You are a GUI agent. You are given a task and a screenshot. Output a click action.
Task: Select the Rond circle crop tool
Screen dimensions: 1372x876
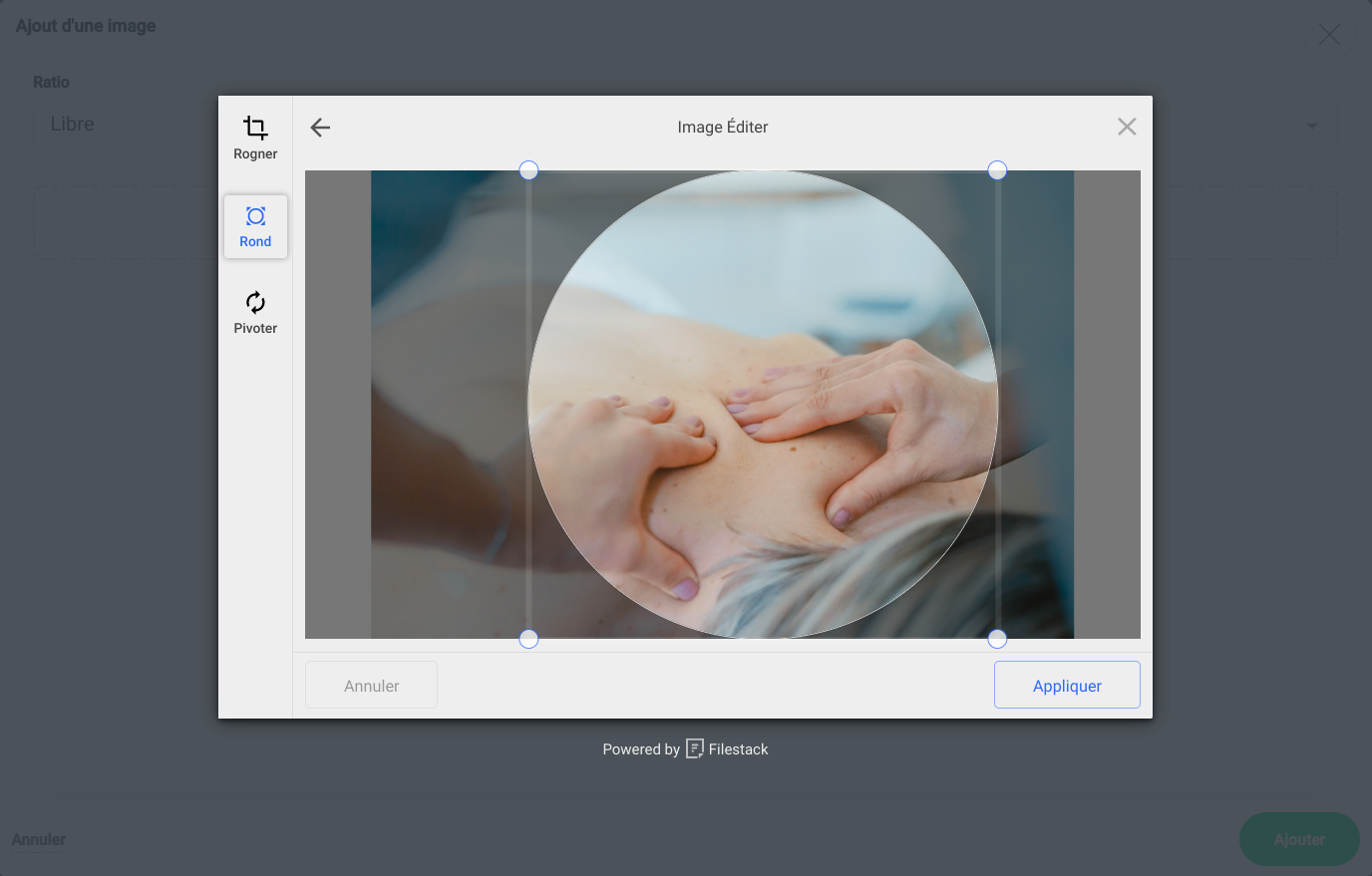(x=255, y=227)
